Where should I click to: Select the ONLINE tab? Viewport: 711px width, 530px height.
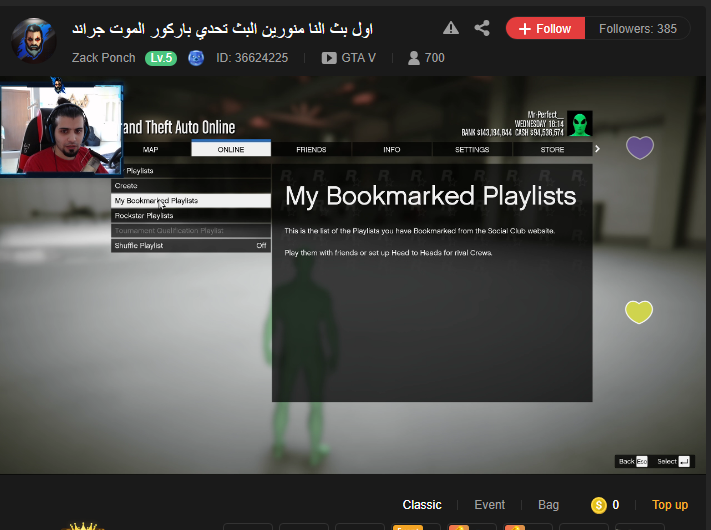click(231, 148)
